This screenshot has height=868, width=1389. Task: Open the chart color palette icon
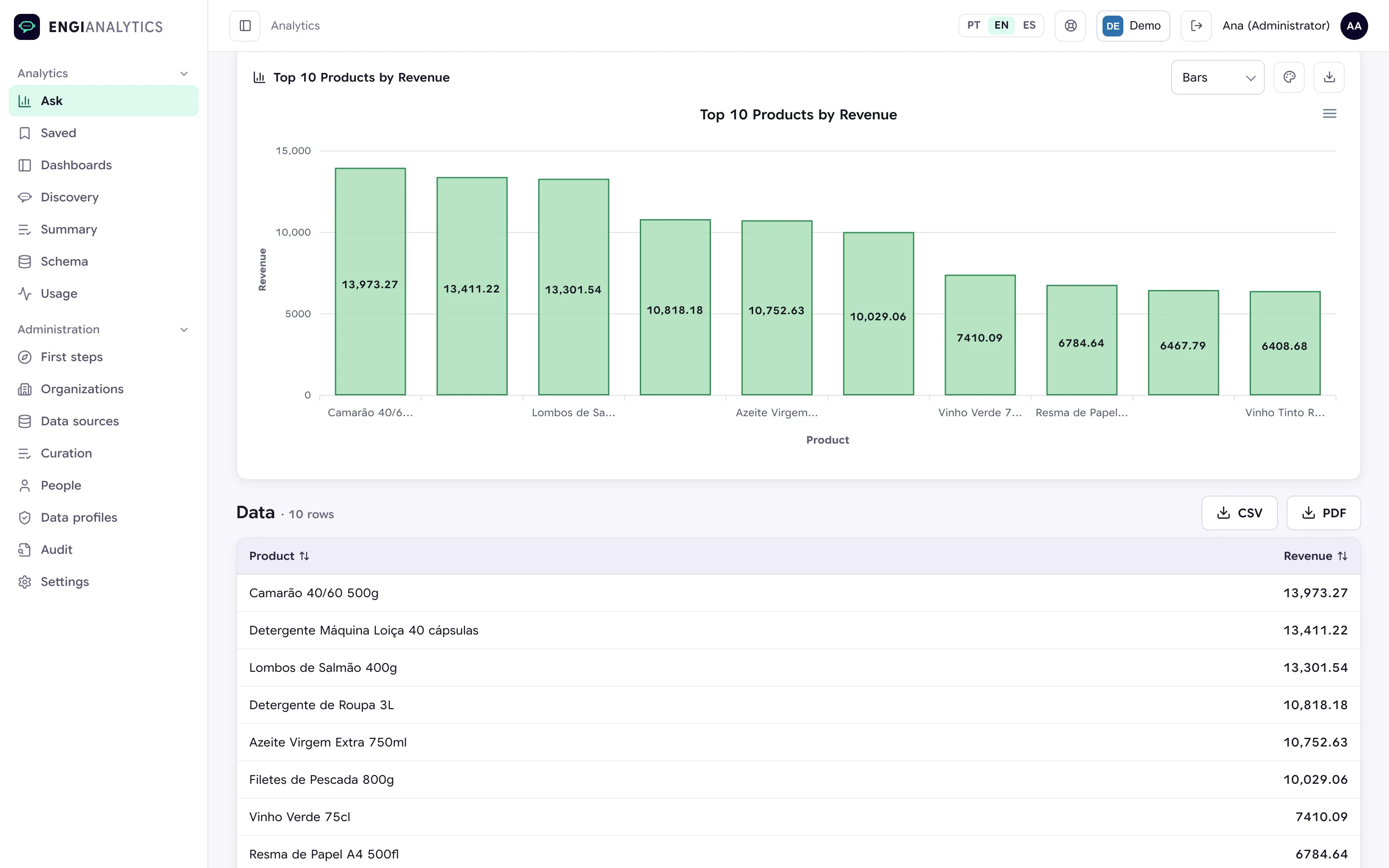pos(1289,77)
